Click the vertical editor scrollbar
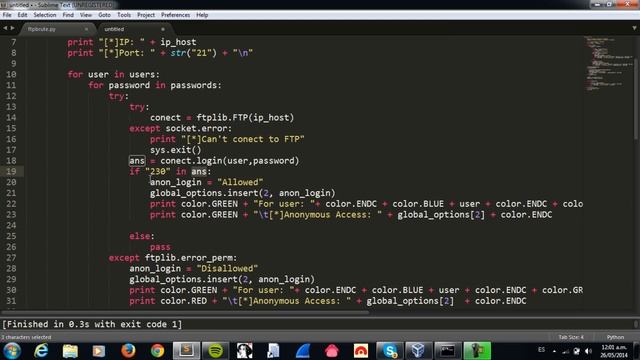 636,100
